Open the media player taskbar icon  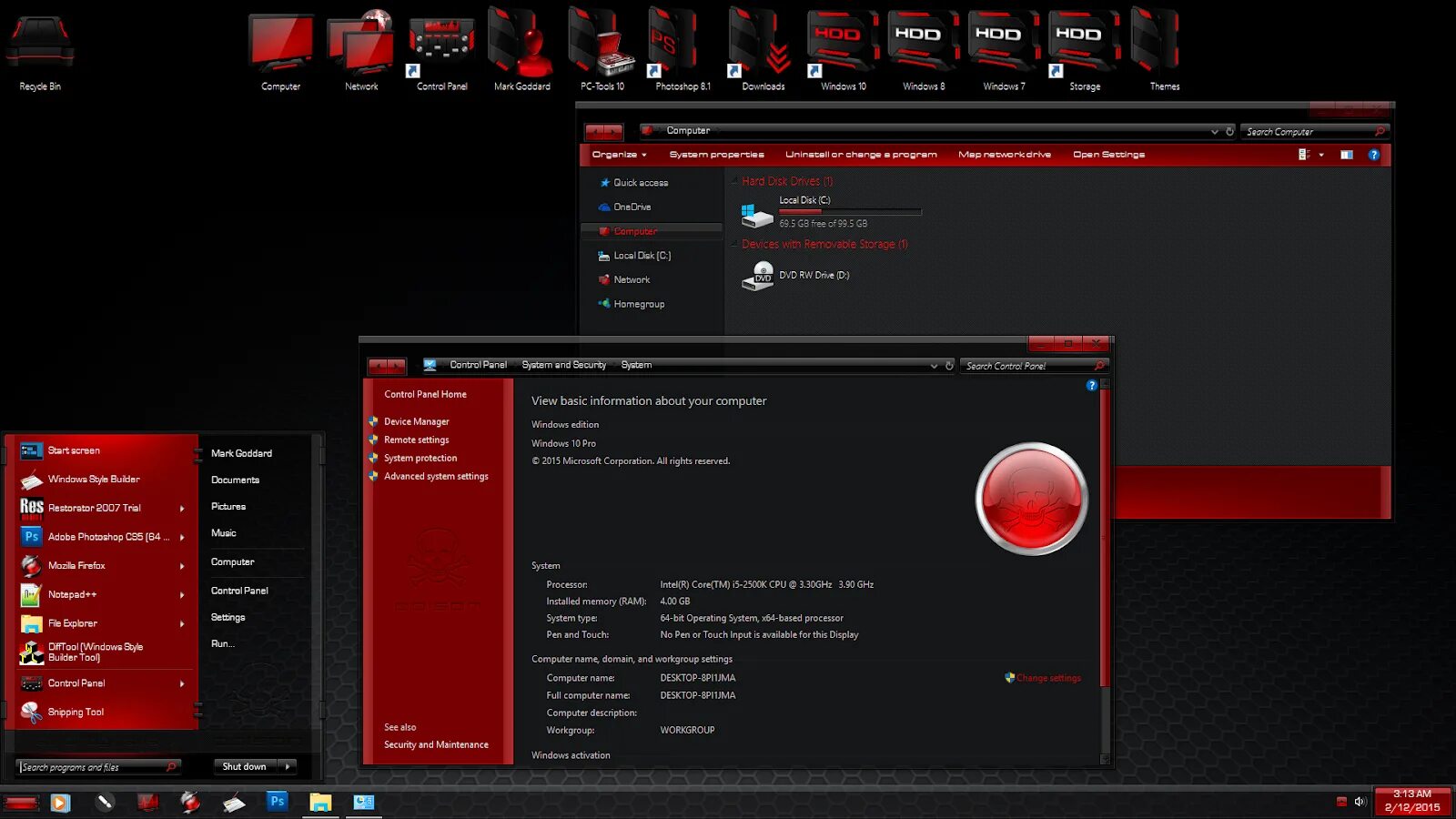60,803
